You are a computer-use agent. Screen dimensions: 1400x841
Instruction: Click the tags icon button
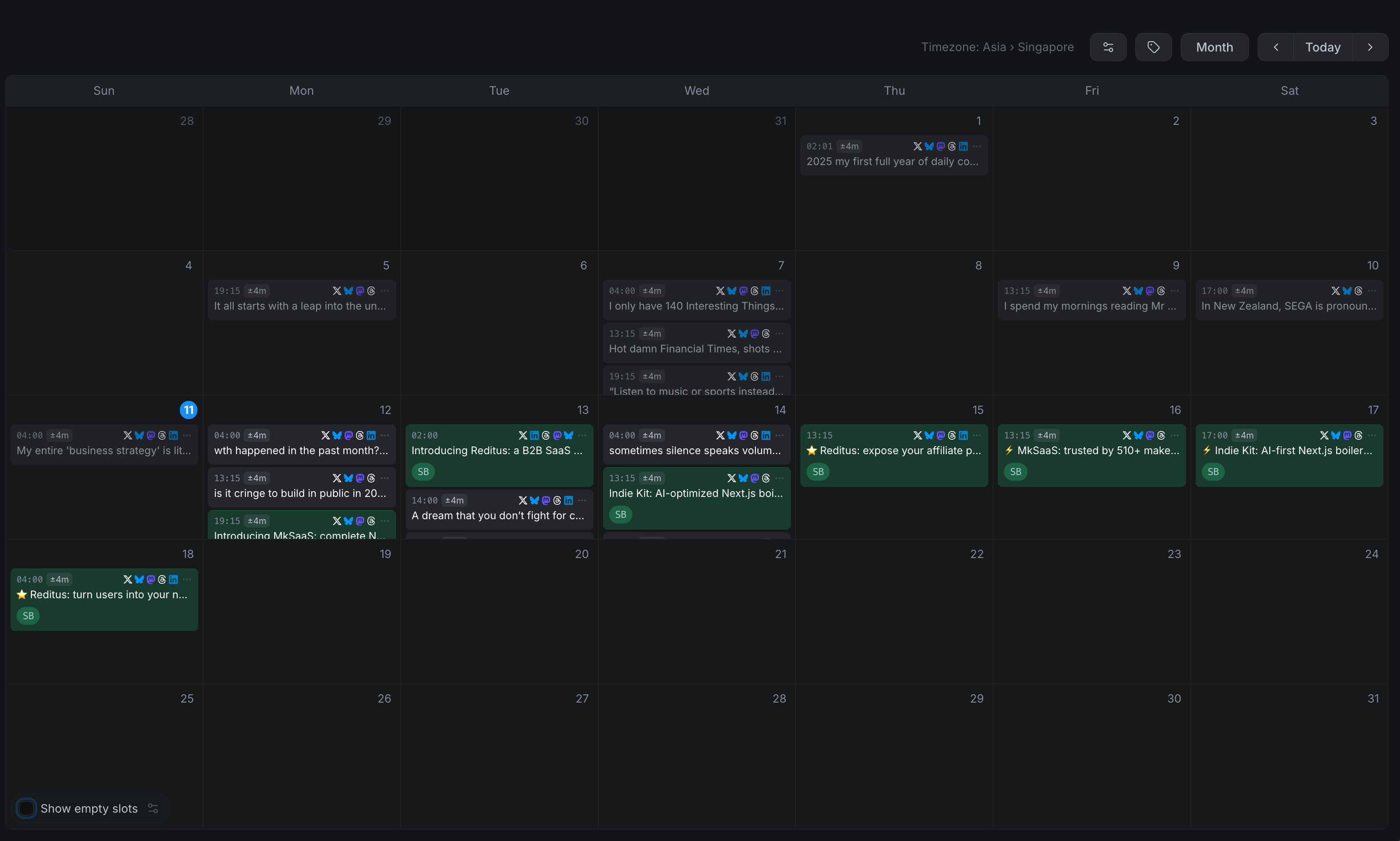[1153, 47]
